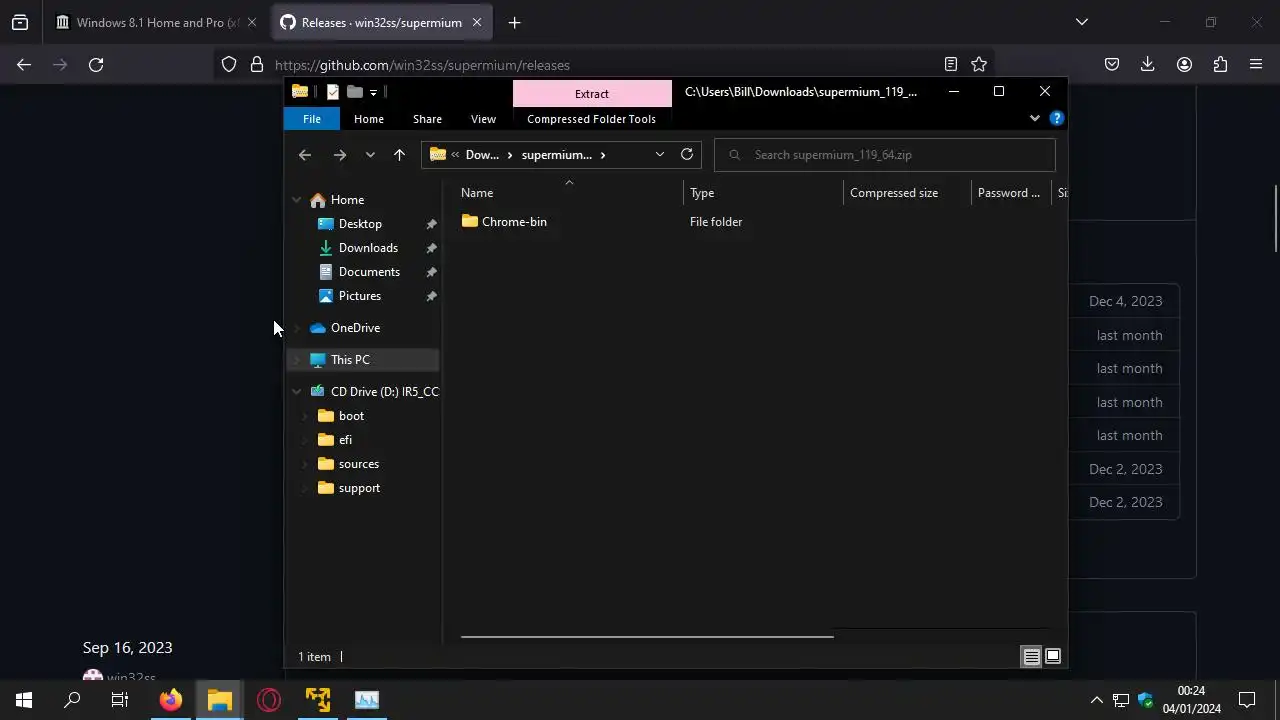Open the address bar history dropdown
This screenshot has width=1280, height=720.
pos(660,155)
